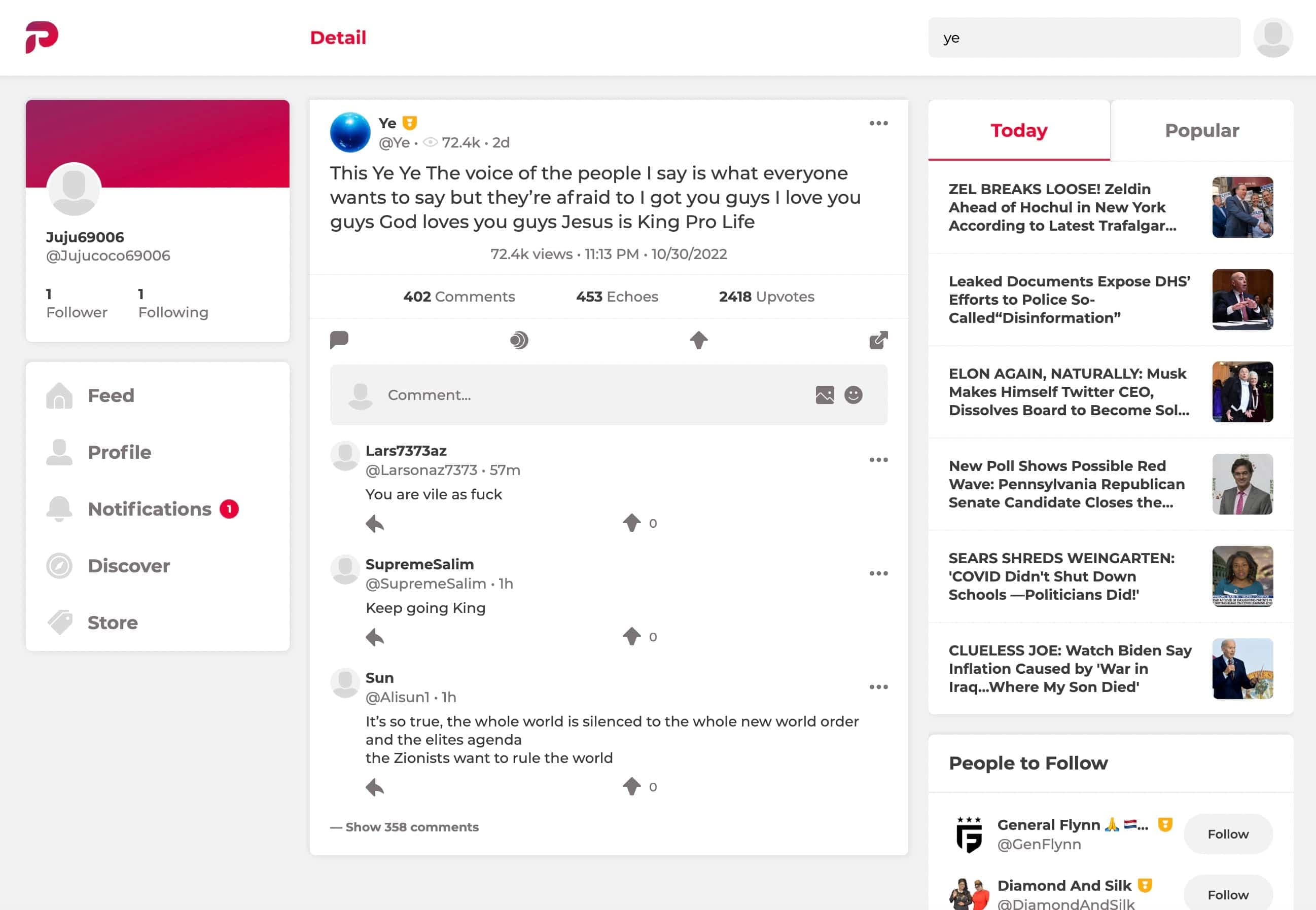Open the New Poll Red Wave headline
Screen dimensions: 1316x910
point(1066,485)
